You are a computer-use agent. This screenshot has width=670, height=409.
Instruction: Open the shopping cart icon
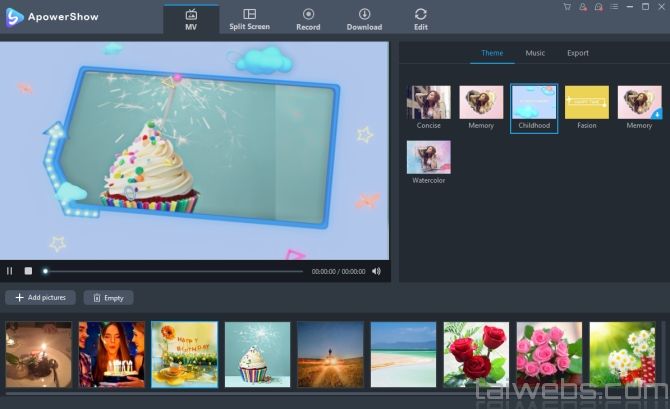click(567, 7)
